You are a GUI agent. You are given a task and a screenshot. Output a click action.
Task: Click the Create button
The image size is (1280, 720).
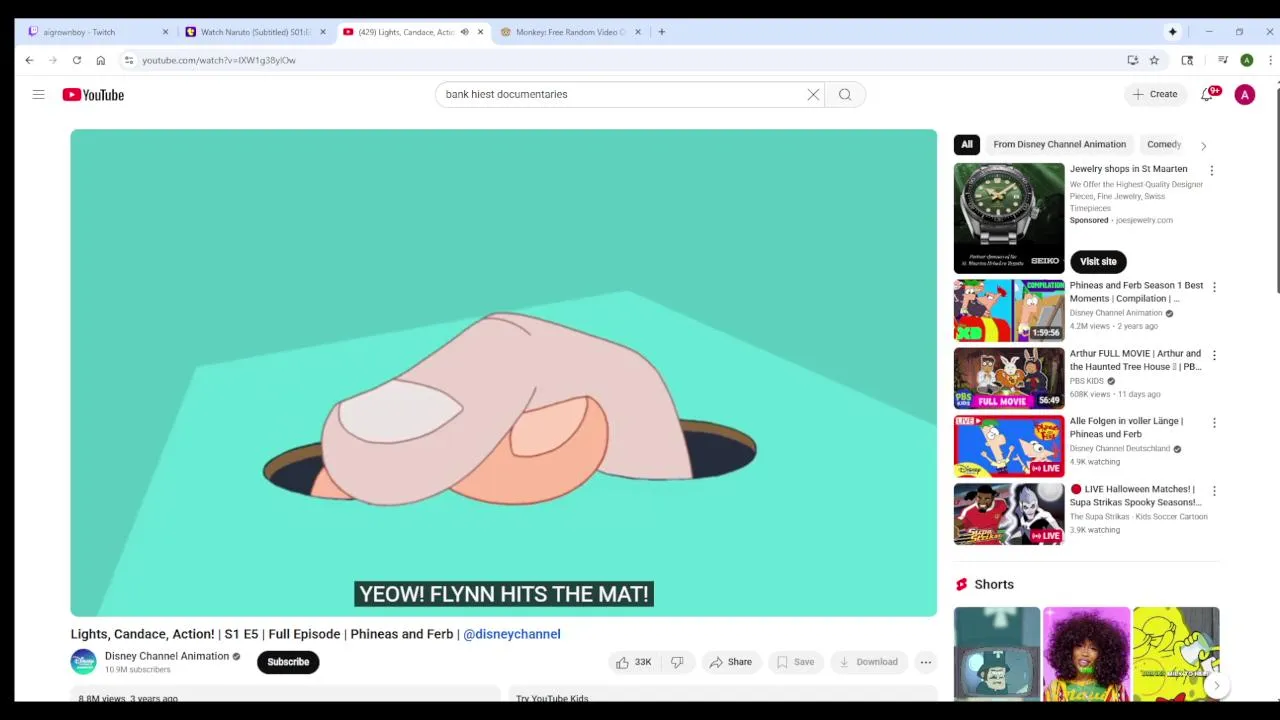pyautogui.click(x=1155, y=94)
